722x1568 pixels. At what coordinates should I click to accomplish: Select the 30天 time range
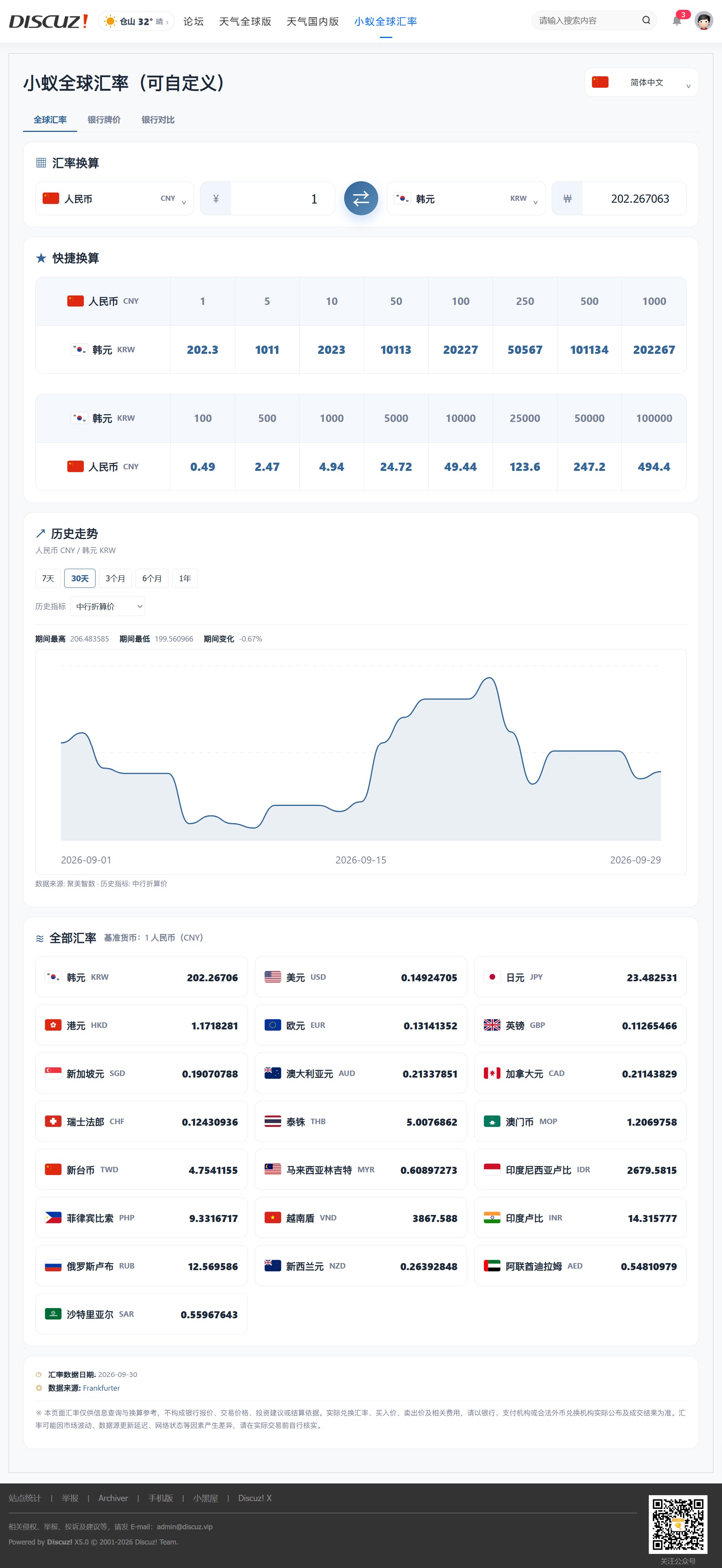pos(80,578)
